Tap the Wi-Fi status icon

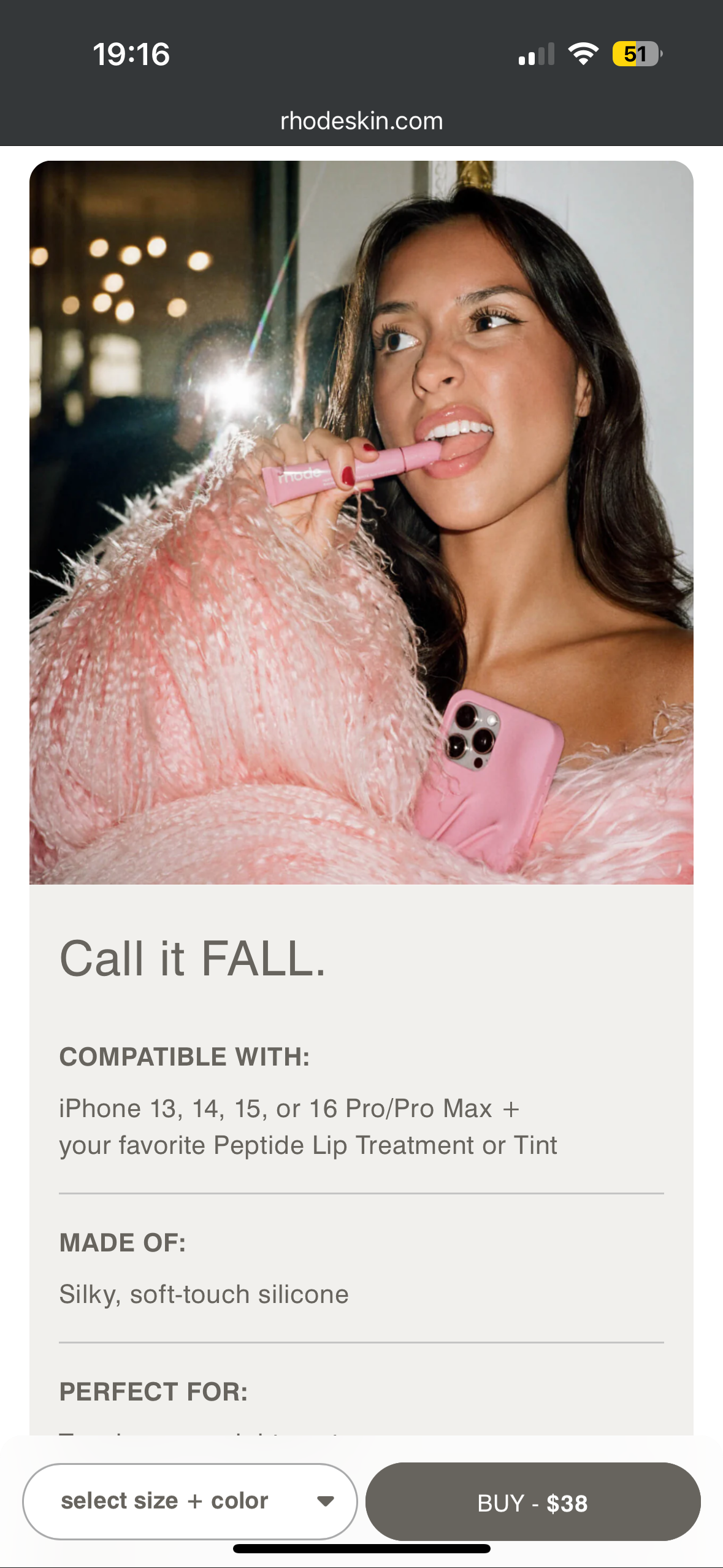[583, 54]
